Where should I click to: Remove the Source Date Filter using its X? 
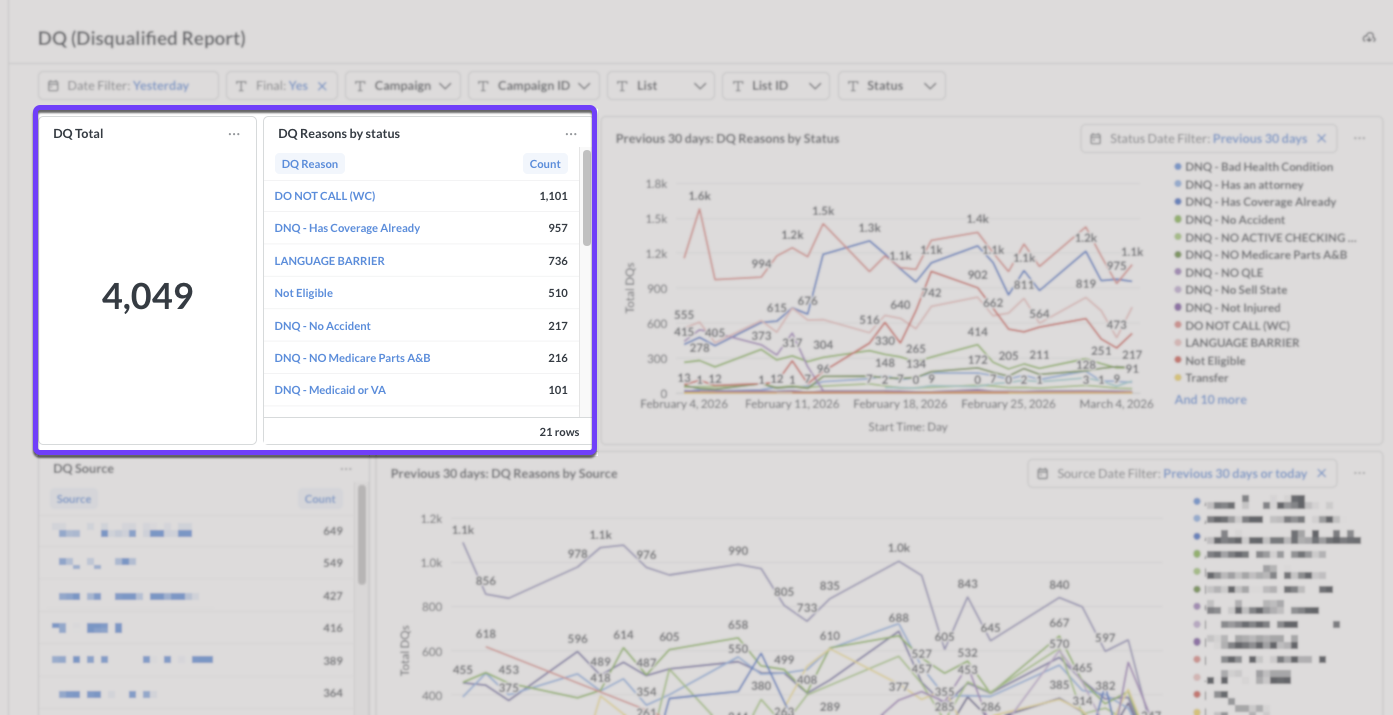tap(1321, 474)
